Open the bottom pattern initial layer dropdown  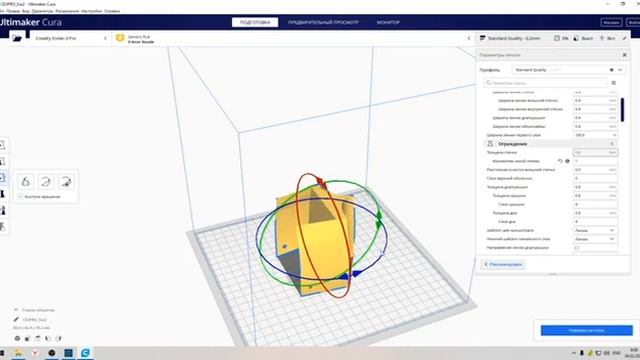(595, 239)
